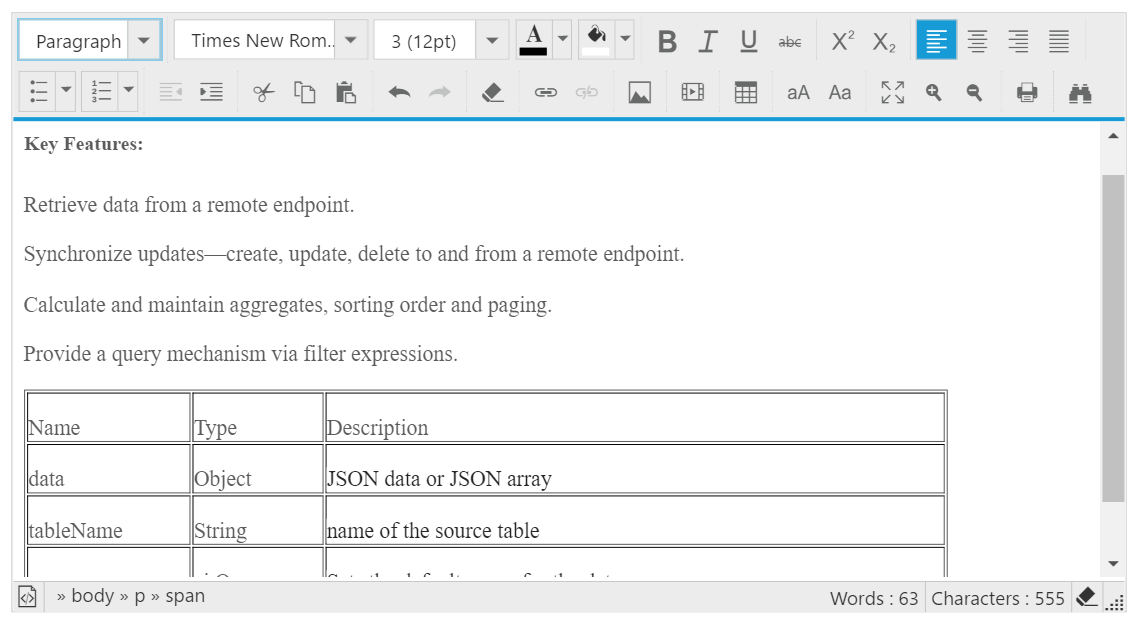This screenshot has width=1140, height=628.
Task: Enable center text alignment
Action: pos(977,41)
